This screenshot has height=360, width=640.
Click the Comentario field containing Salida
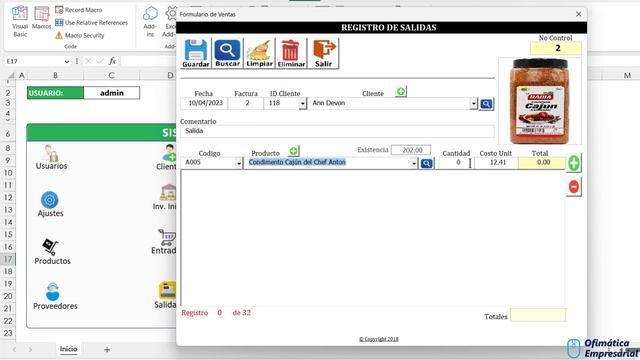click(x=337, y=131)
